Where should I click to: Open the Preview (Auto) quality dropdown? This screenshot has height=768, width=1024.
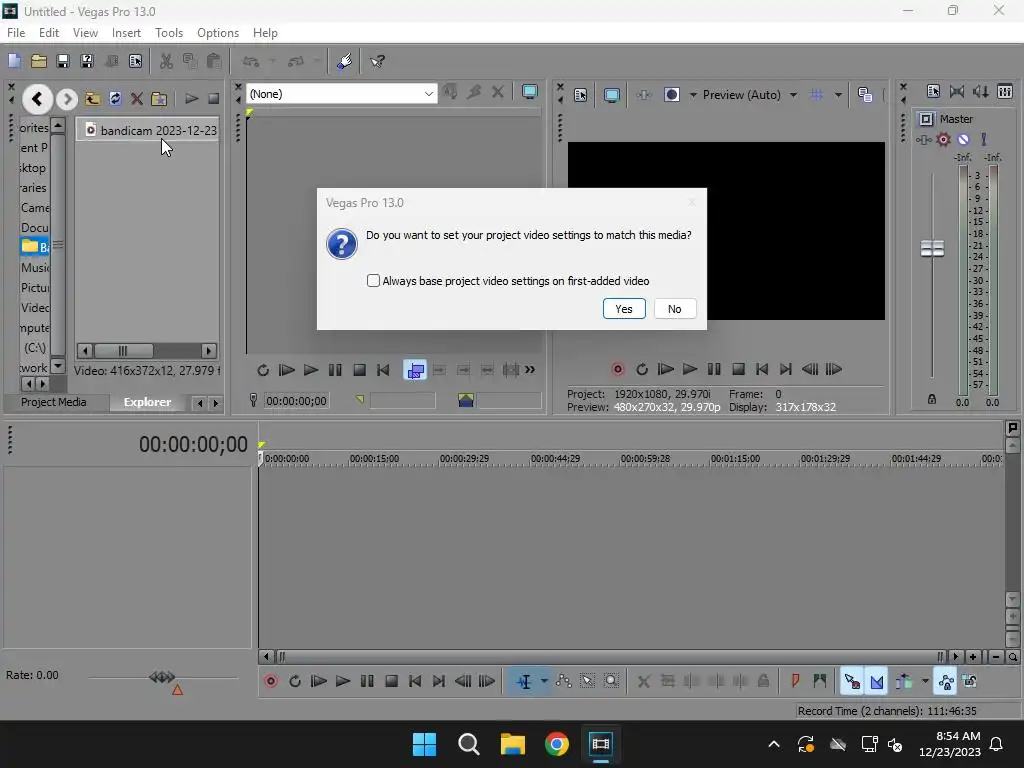[x=793, y=95]
